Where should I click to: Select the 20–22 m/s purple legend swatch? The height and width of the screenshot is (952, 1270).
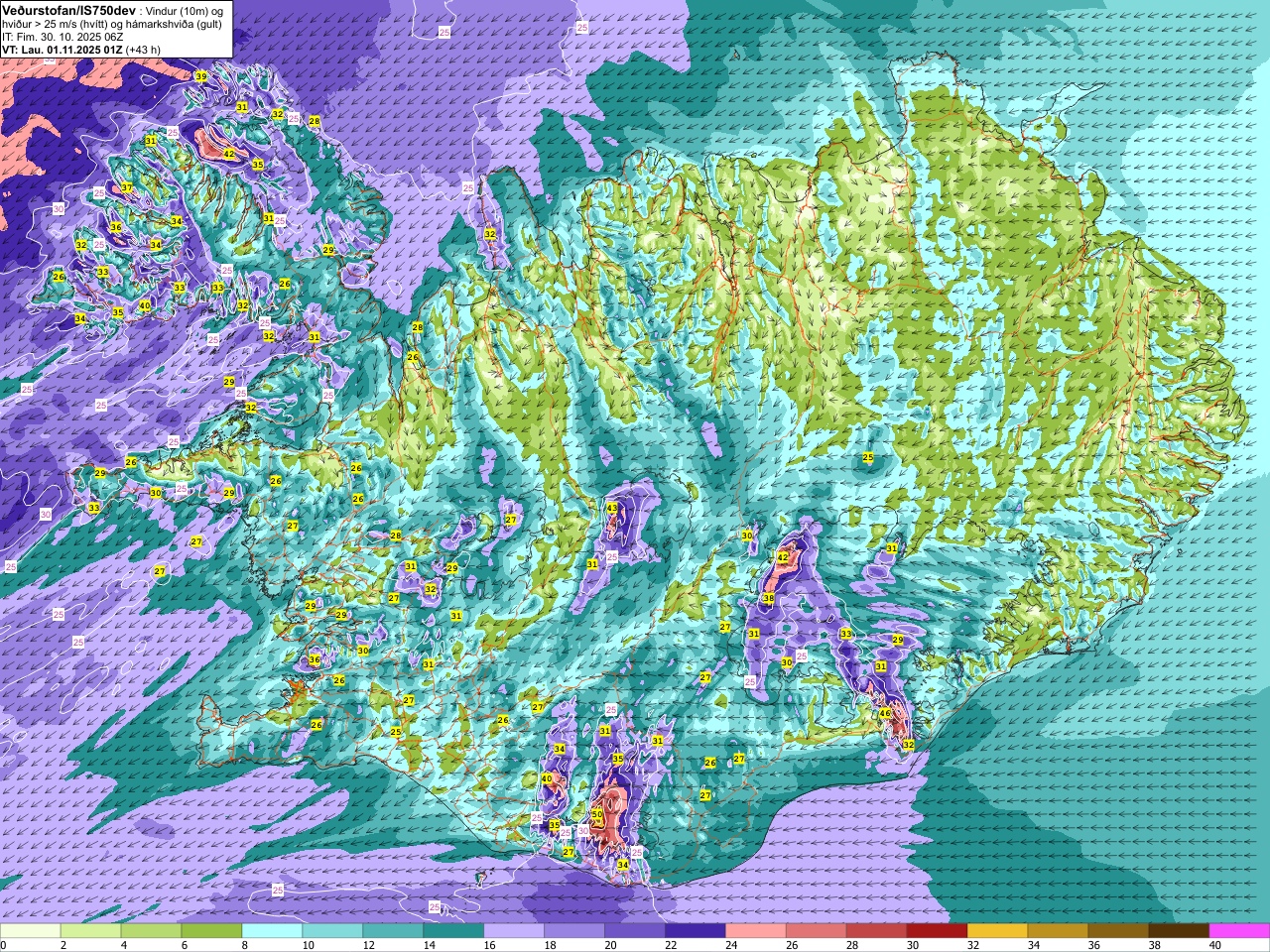[635, 931]
